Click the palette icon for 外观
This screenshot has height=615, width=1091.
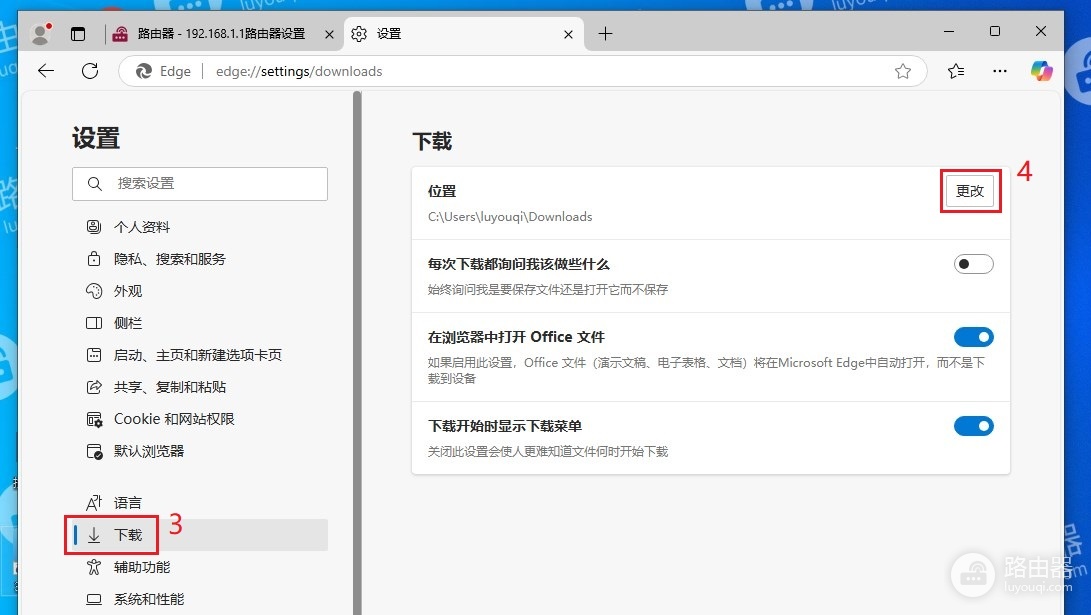coord(94,291)
